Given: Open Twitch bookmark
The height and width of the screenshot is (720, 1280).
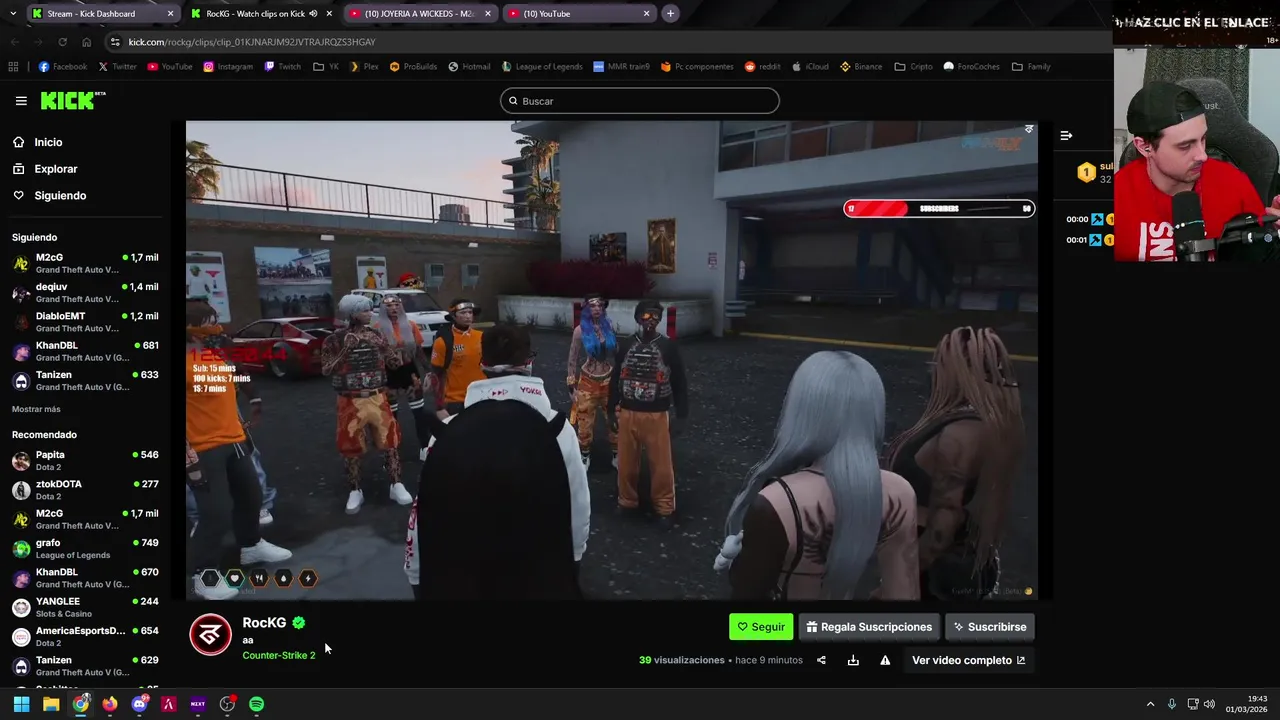Looking at the screenshot, I should [282, 67].
